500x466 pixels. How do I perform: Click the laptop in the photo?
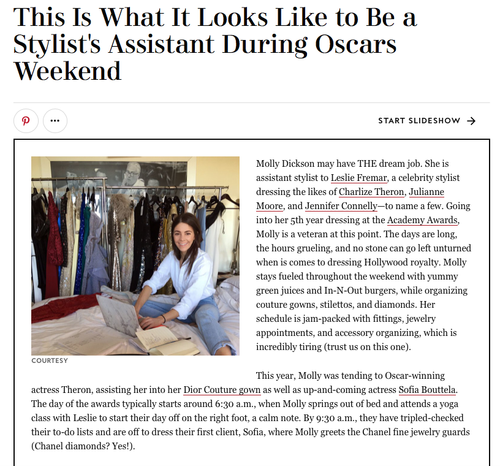pos(118,315)
